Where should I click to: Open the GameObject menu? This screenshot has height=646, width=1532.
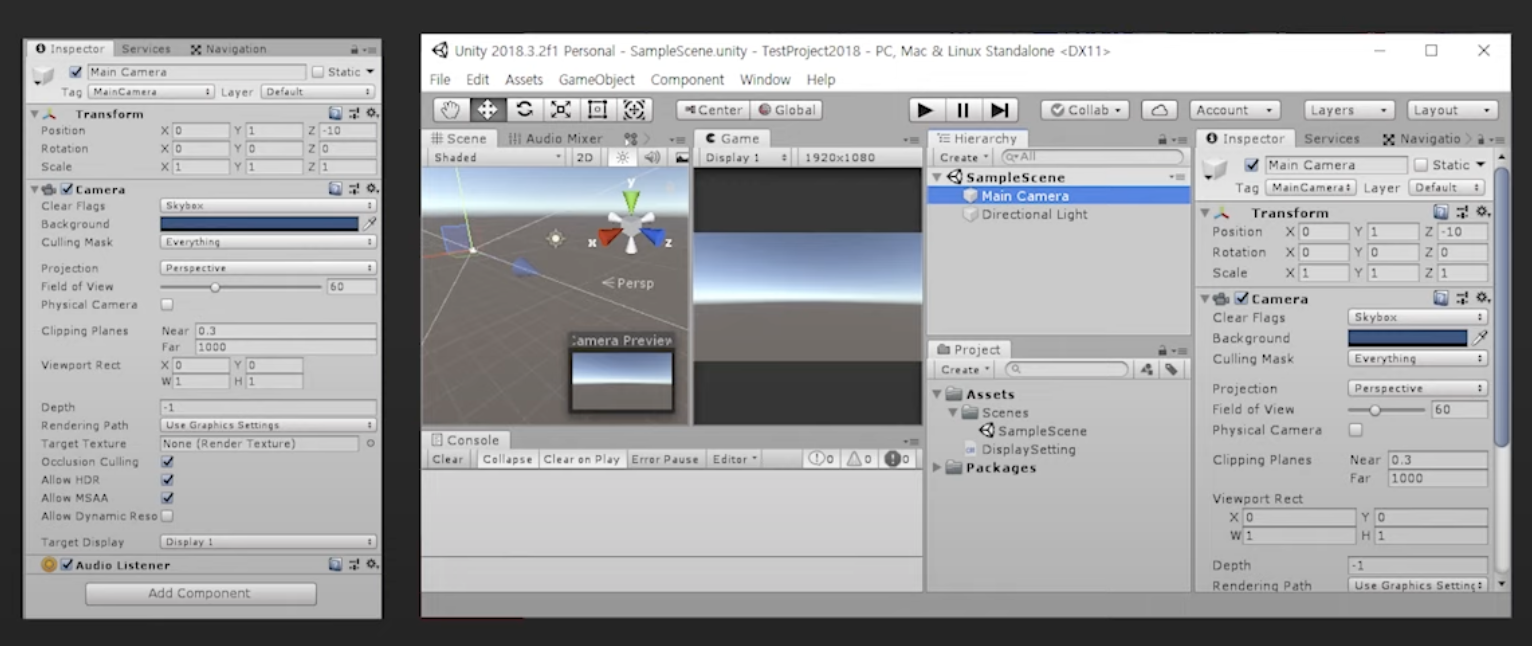click(596, 79)
